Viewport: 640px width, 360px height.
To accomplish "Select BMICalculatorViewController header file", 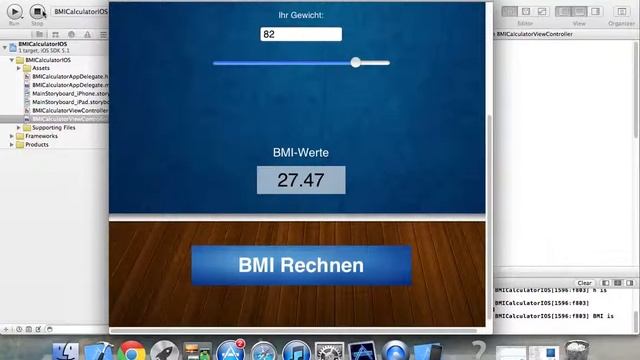I will [x=66, y=111].
